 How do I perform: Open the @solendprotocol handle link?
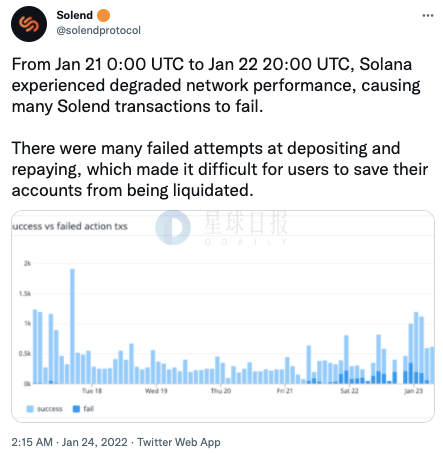[x=99, y=30]
